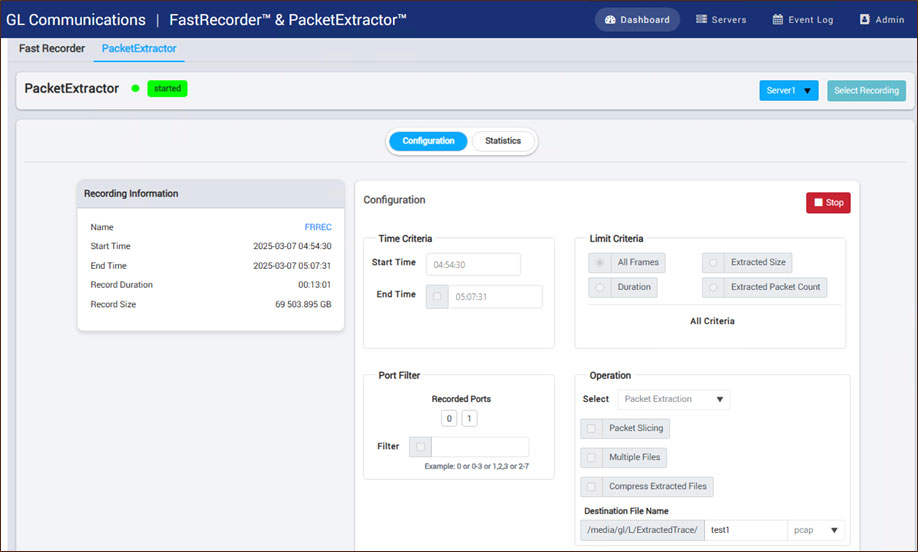Click the started status badge
Viewport: 918px width, 552px height.
click(167, 88)
